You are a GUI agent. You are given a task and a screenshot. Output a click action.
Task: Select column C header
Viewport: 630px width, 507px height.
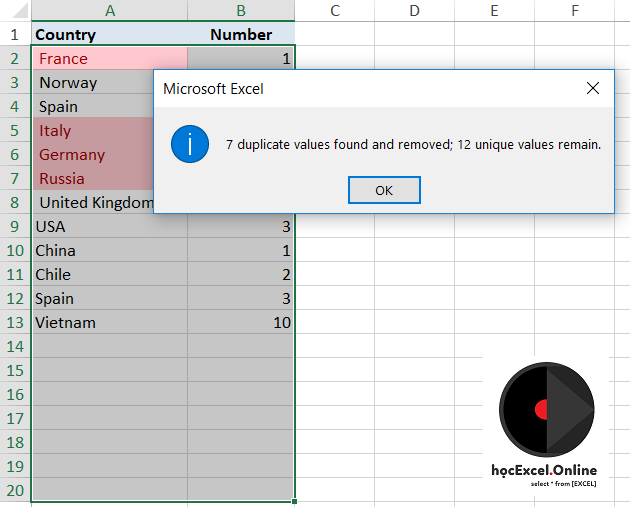335,10
